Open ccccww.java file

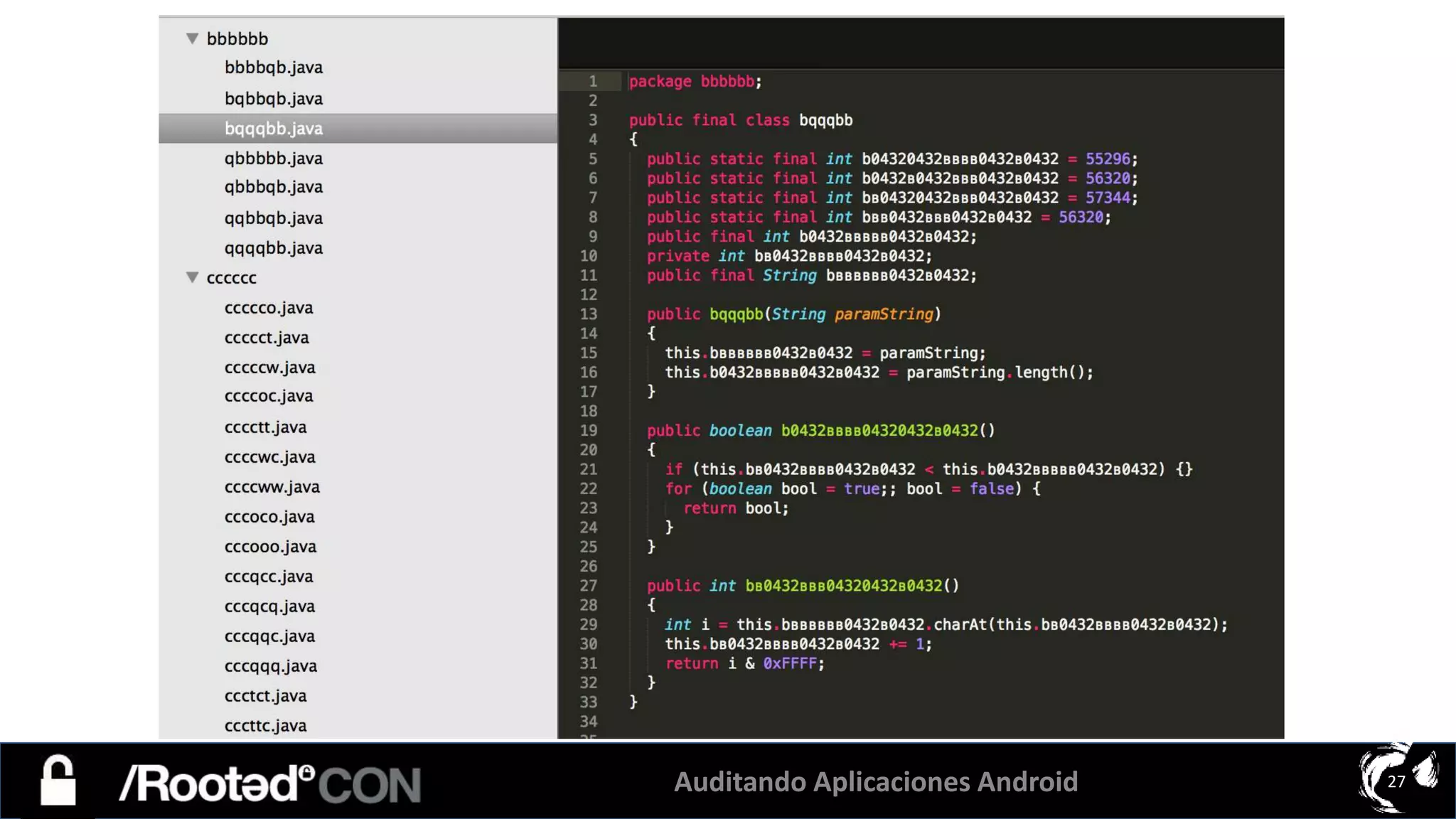click(272, 487)
